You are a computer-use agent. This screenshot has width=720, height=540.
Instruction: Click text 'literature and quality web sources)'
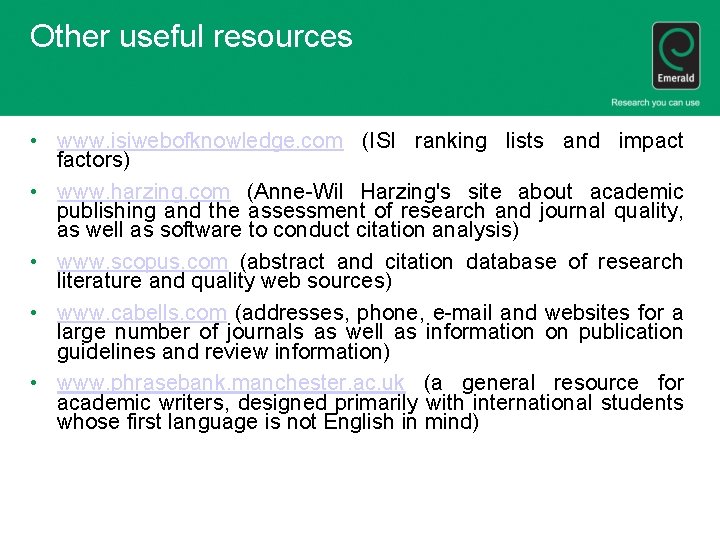(225, 281)
